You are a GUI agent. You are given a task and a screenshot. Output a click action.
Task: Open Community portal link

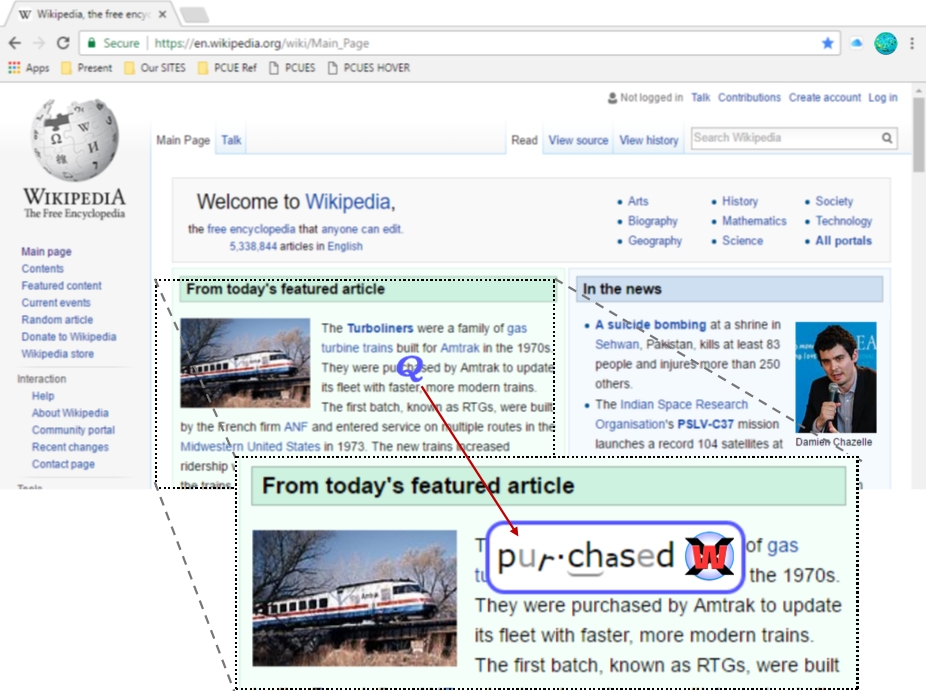(x=73, y=430)
